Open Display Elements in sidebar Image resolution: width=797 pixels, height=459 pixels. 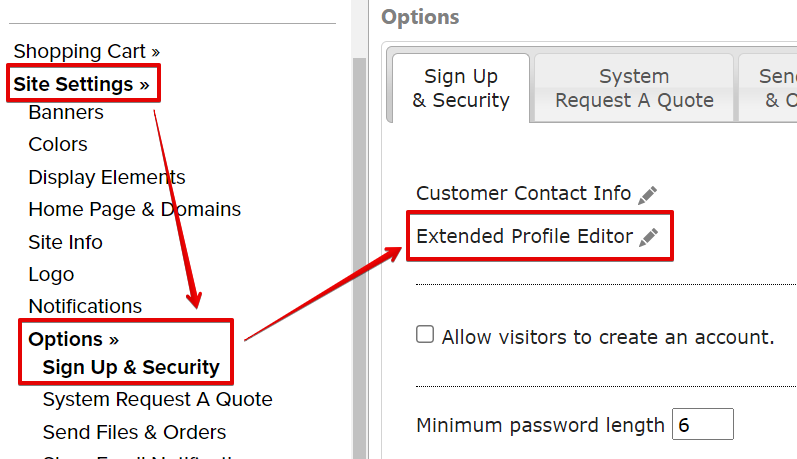point(107,177)
